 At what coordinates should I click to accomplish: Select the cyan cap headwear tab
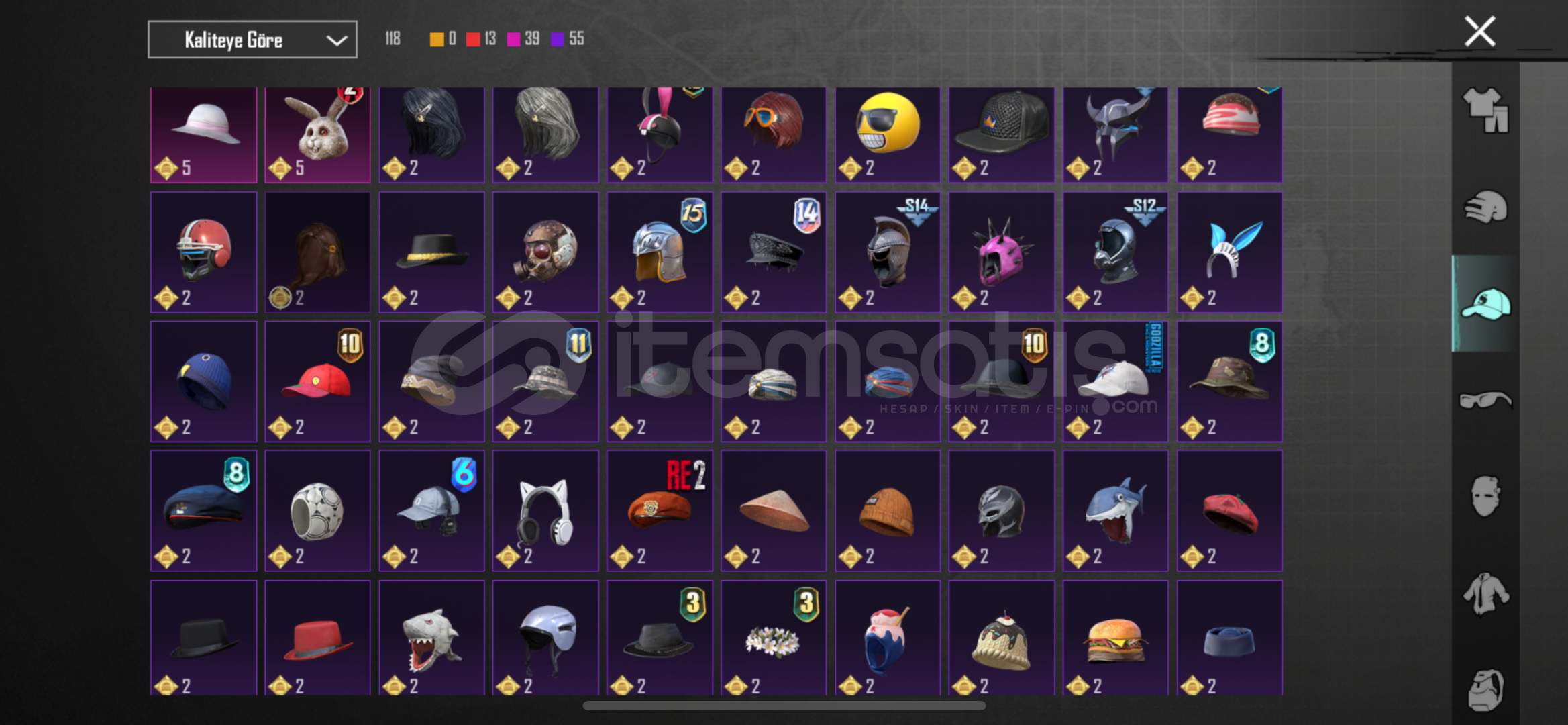tap(1485, 303)
